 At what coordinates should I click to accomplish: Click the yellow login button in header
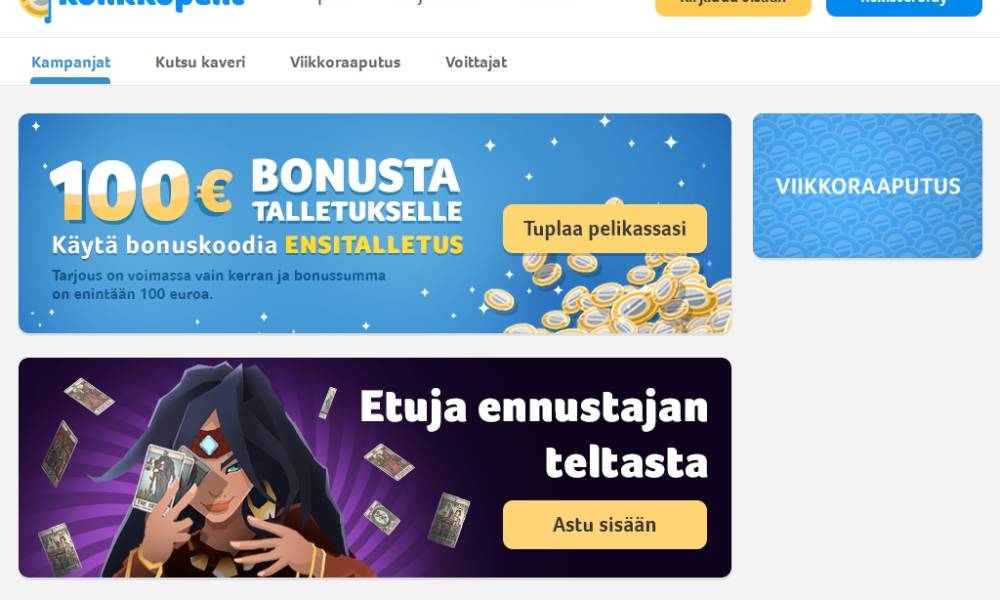click(x=733, y=6)
